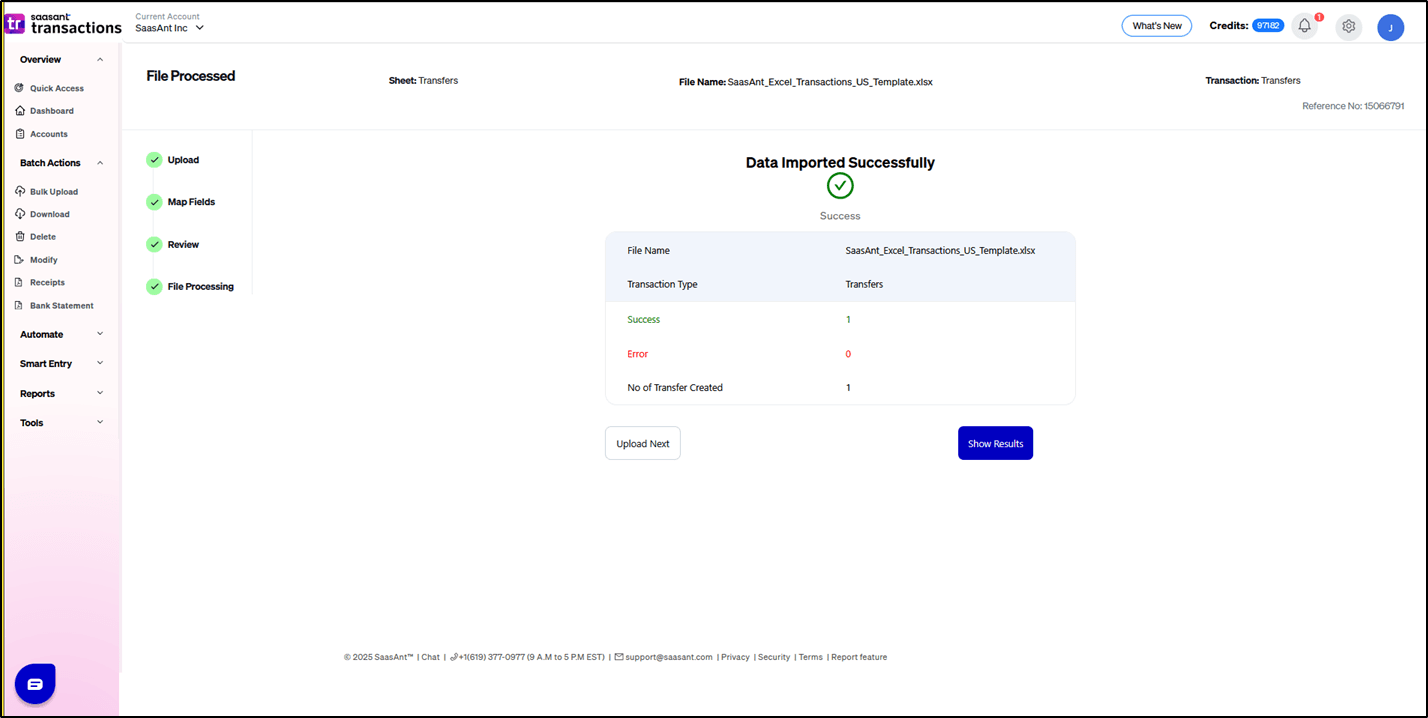
Task: Open the chat widget bubble icon
Action: click(x=35, y=684)
